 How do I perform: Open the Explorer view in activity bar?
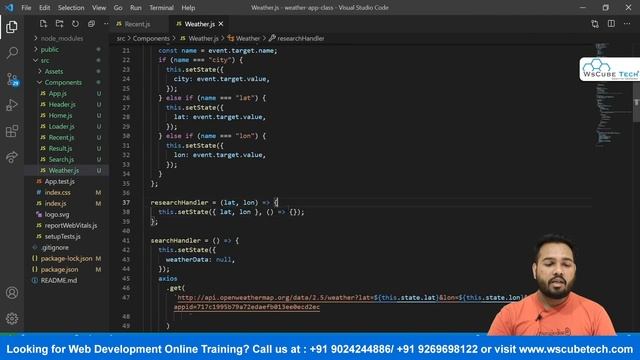point(12,27)
